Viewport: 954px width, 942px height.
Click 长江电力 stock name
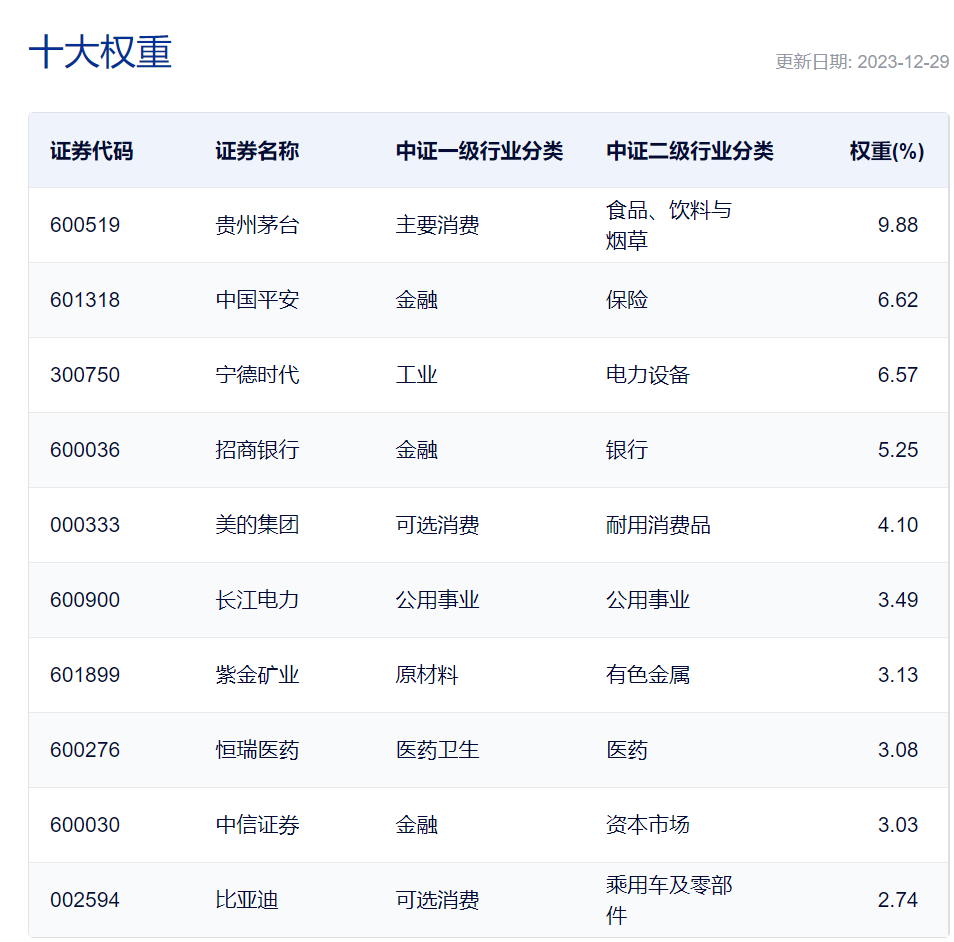tap(257, 600)
